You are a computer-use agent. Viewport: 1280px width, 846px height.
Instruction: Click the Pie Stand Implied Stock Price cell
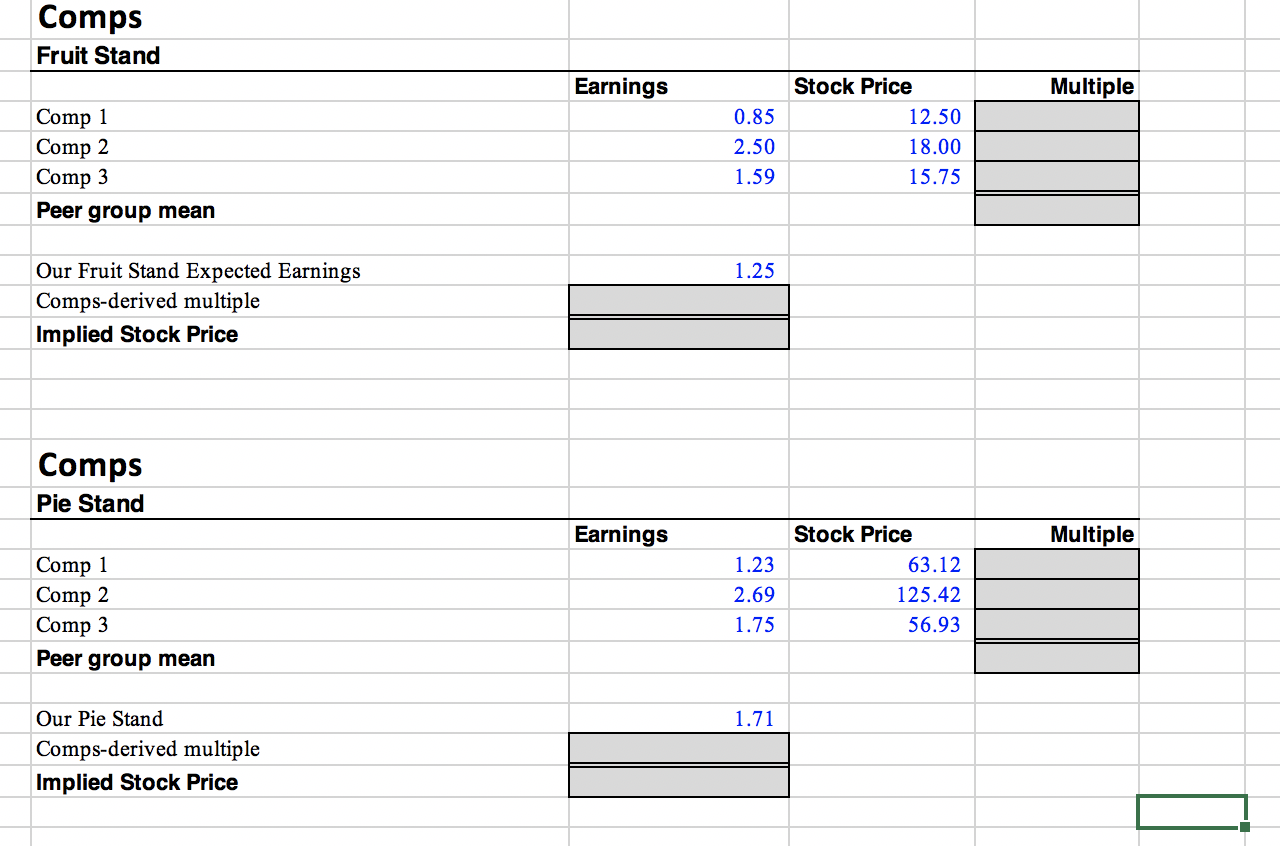[678, 782]
